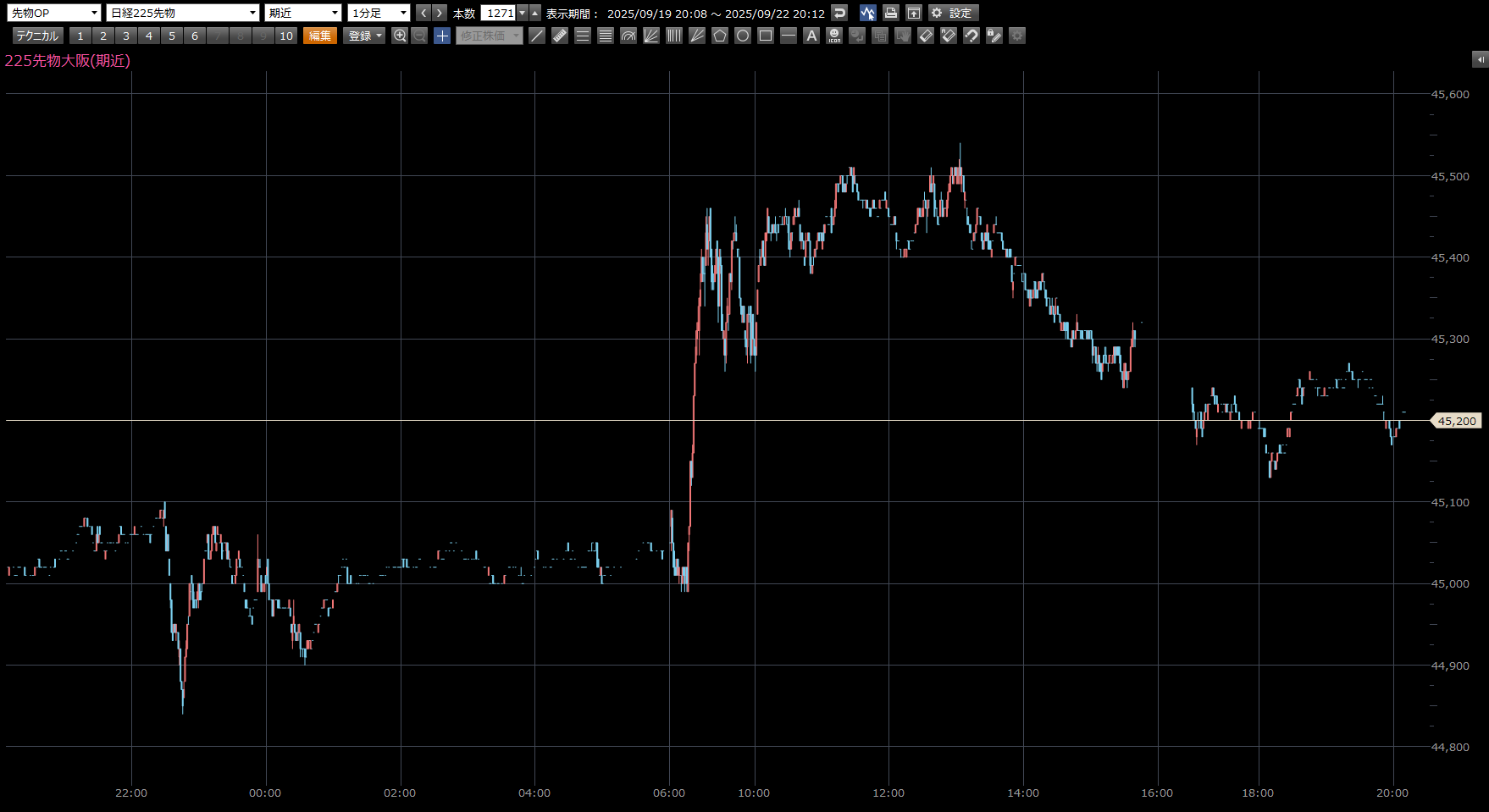Click the 本数 bar count input field

[x=499, y=13]
